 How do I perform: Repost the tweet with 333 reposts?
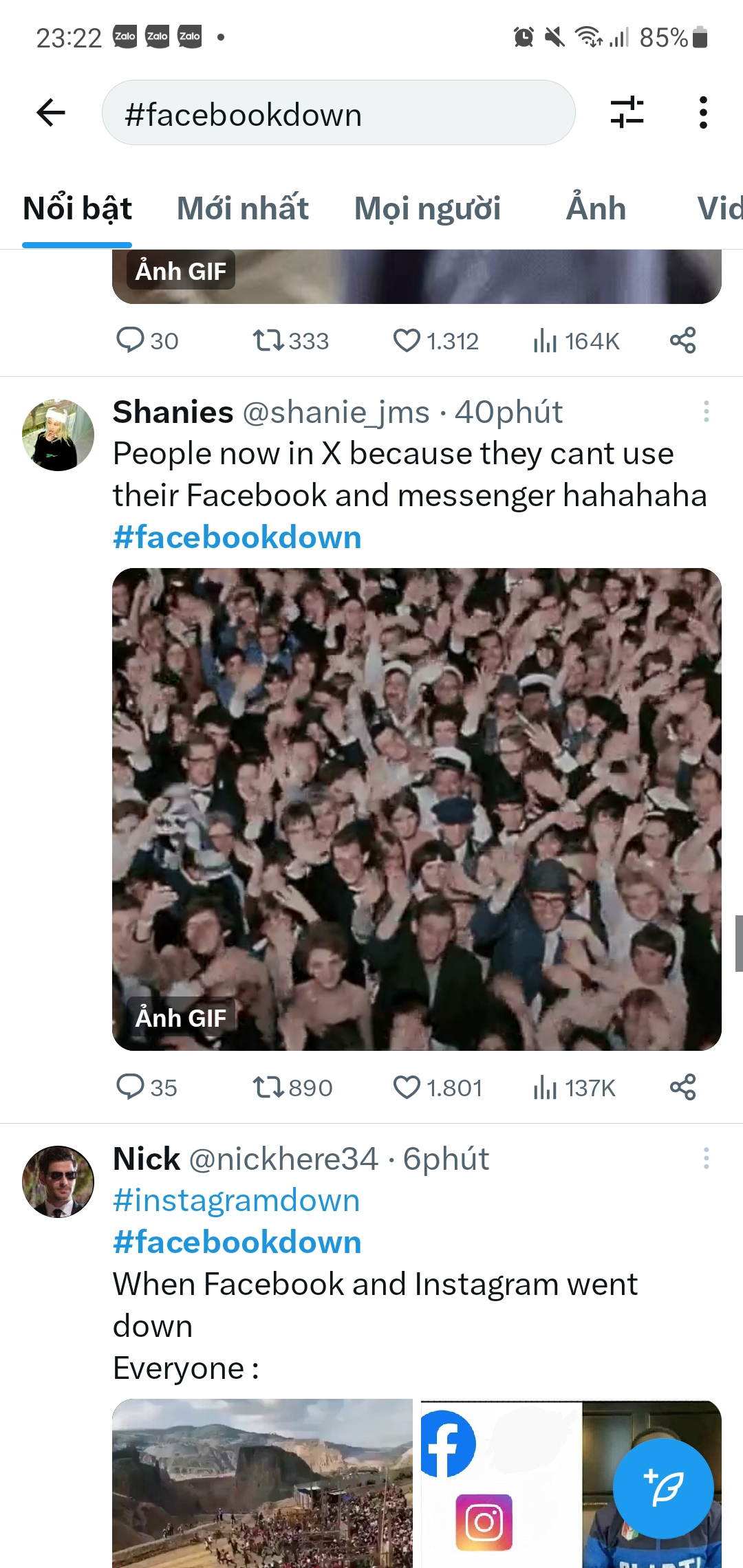268,340
